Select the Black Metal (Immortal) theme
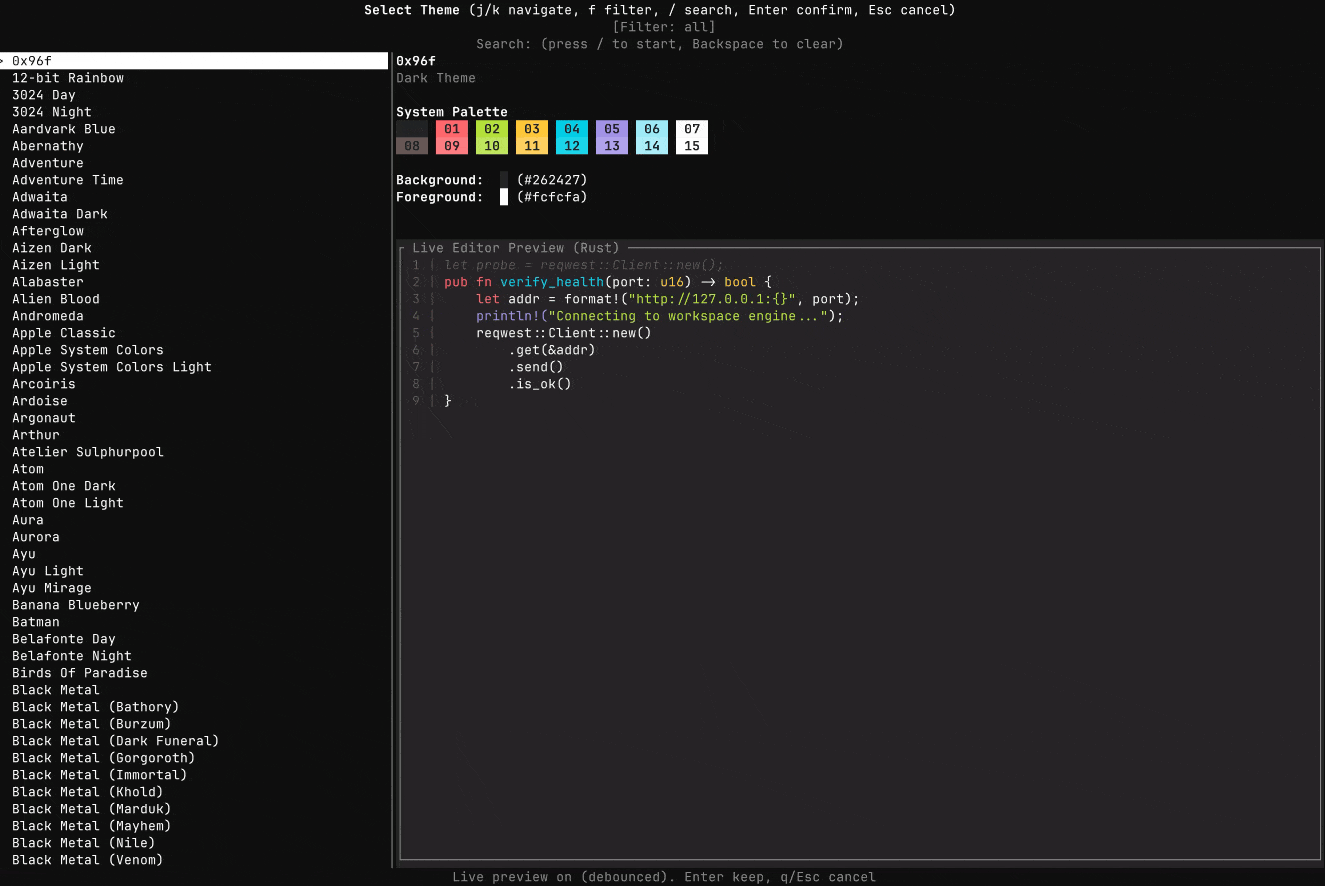 point(100,775)
